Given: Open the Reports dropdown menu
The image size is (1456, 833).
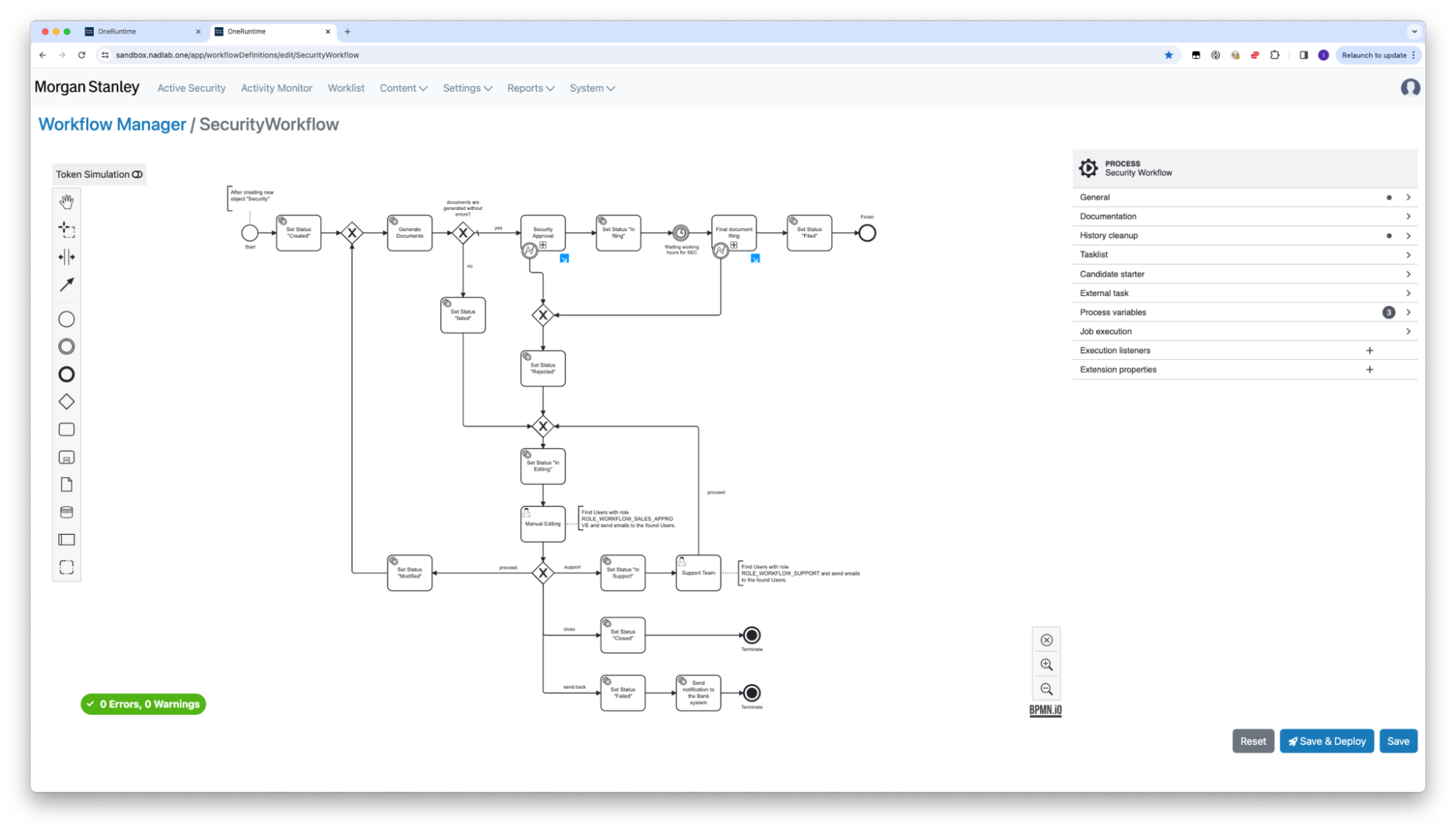Looking at the screenshot, I should (x=530, y=88).
